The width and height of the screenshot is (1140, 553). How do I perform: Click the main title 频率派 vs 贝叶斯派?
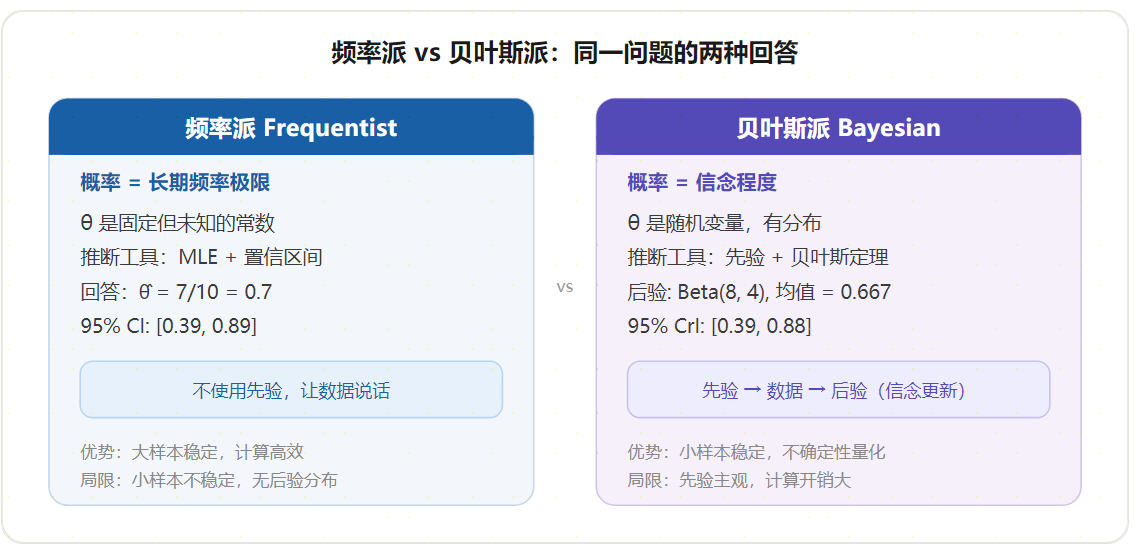point(565,53)
